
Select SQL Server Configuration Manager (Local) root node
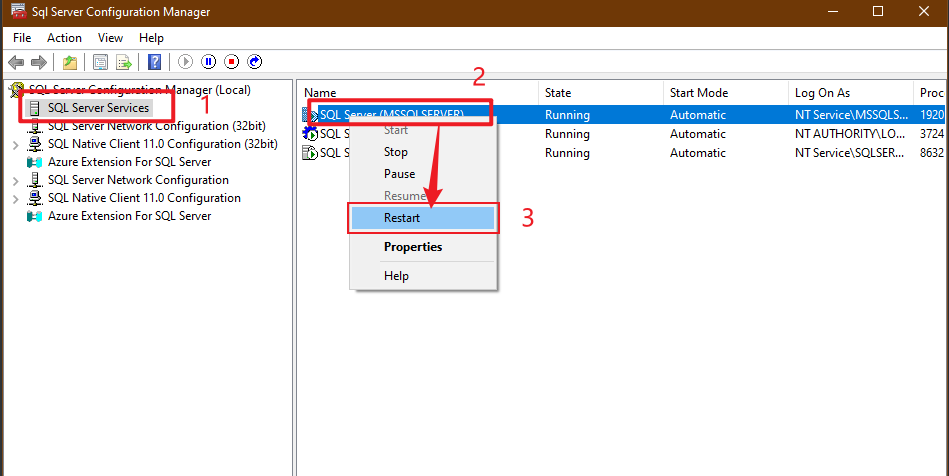point(140,90)
